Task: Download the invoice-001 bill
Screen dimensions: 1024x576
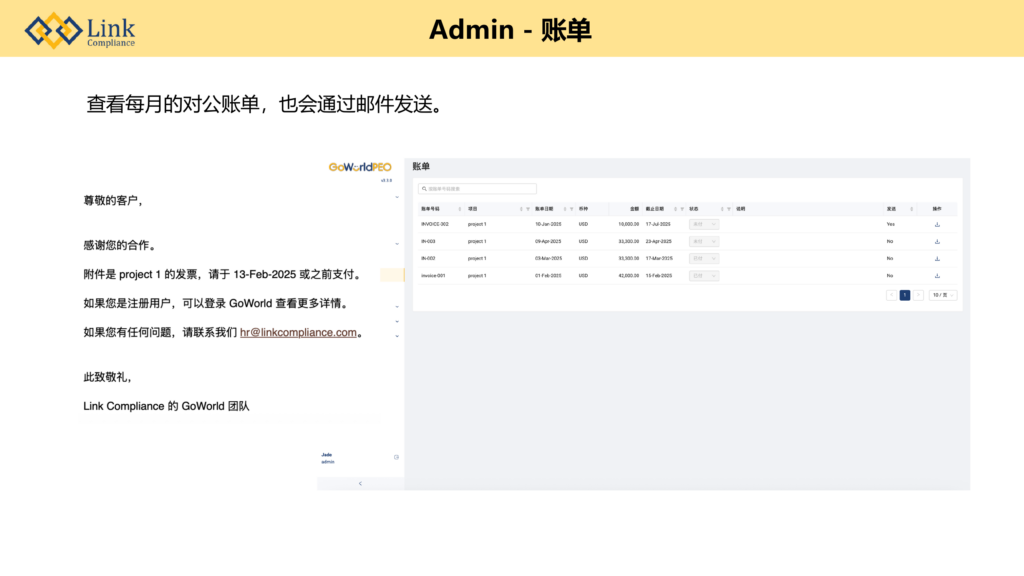Action: tap(937, 275)
